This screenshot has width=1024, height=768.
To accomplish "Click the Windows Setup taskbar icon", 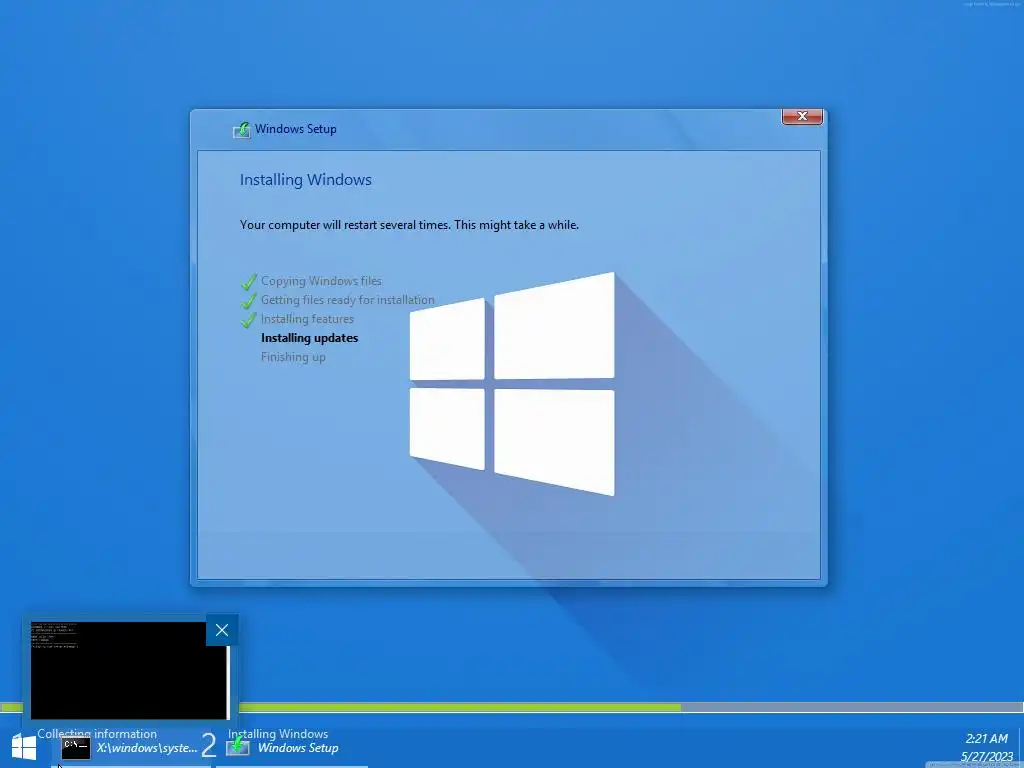I will 238,746.
